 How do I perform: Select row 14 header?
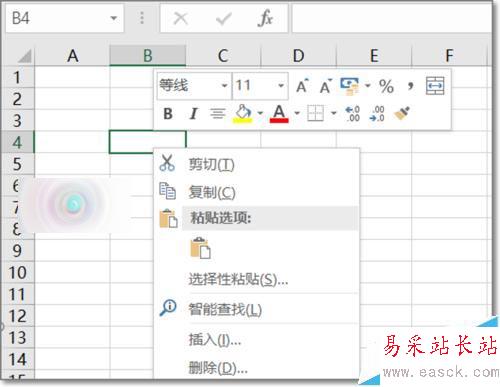[17, 359]
